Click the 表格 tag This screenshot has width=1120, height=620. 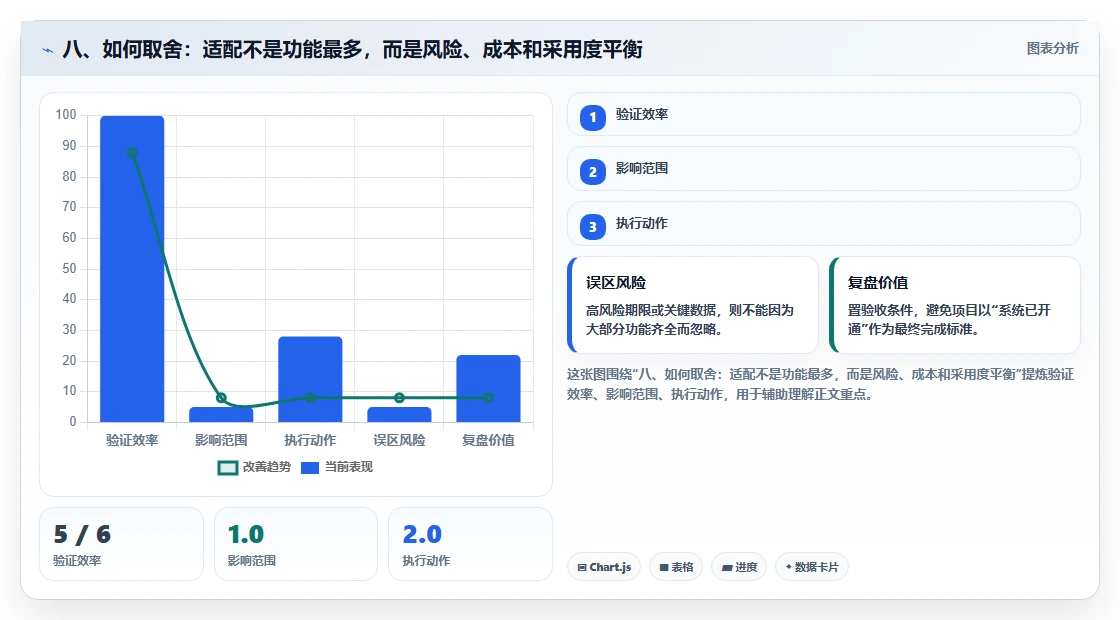pyautogui.click(x=676, y=567)
